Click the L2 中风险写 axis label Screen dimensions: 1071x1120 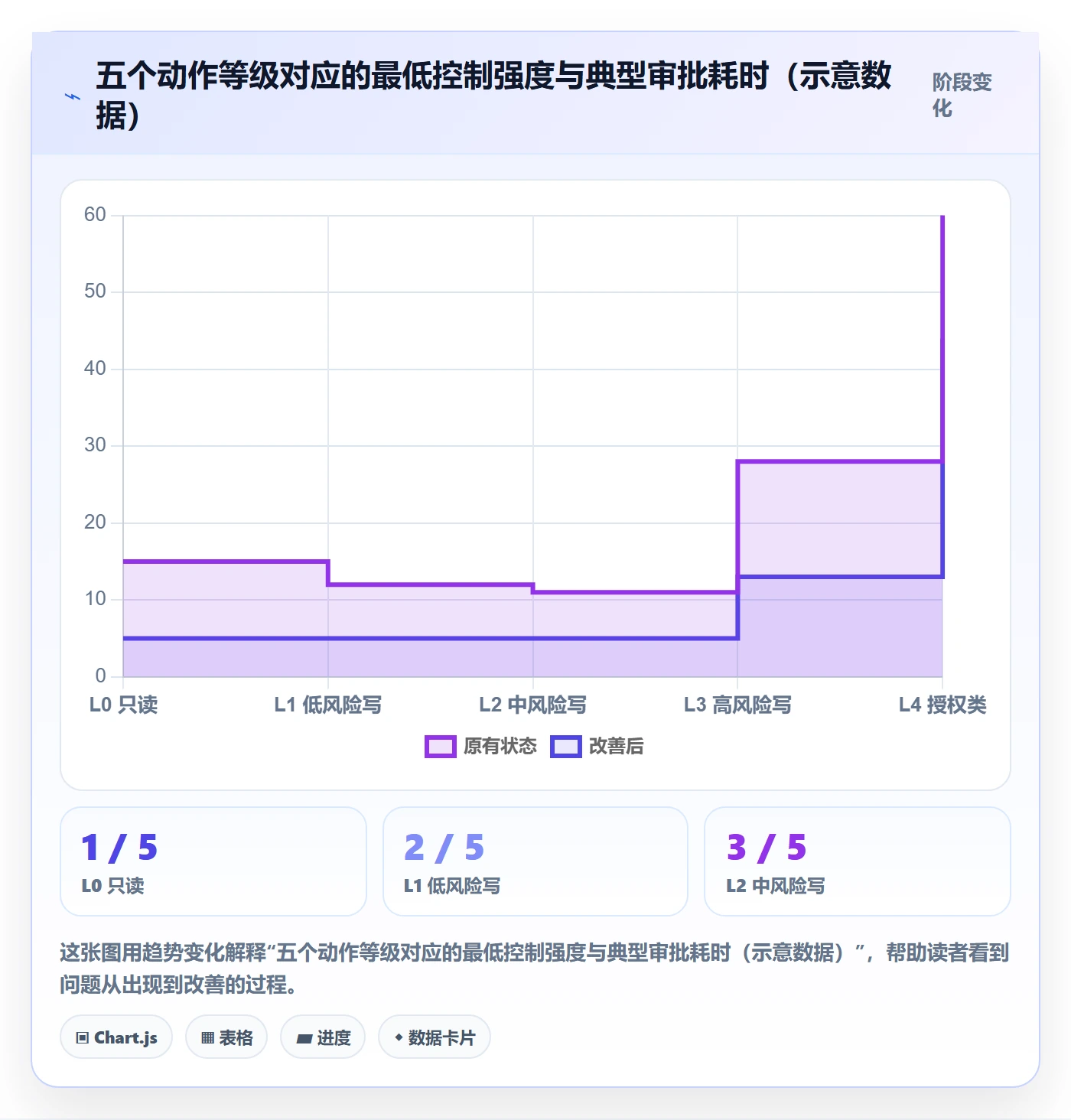click(x=533, y=705)
